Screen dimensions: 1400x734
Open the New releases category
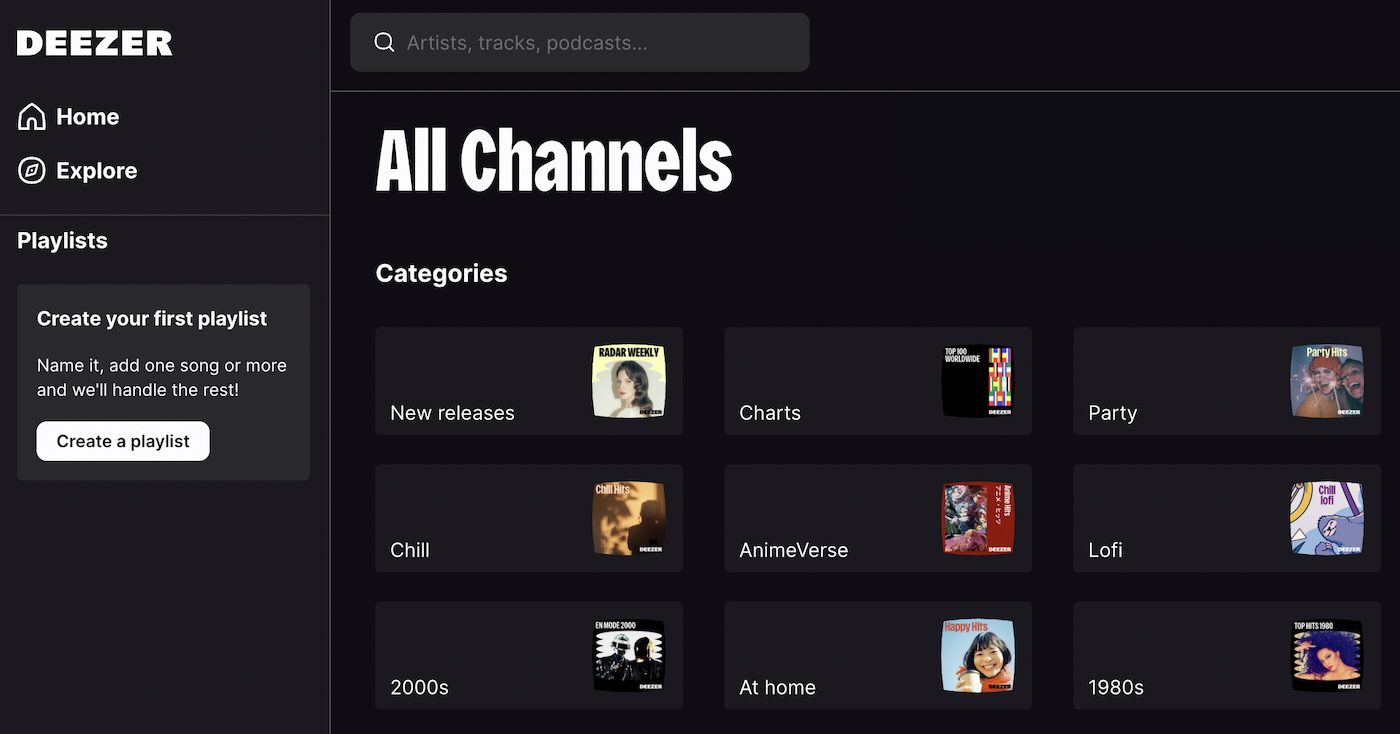(x=529, y=381)
